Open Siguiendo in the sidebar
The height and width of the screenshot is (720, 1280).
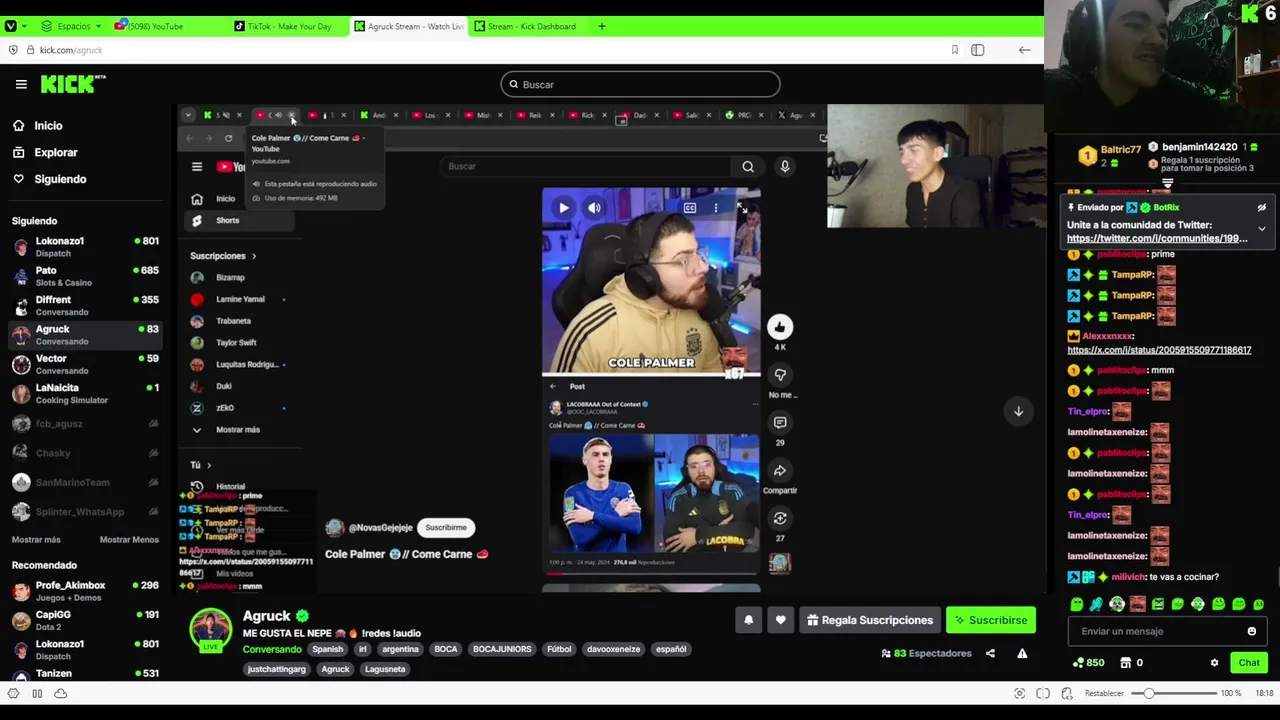click(50, 179)
